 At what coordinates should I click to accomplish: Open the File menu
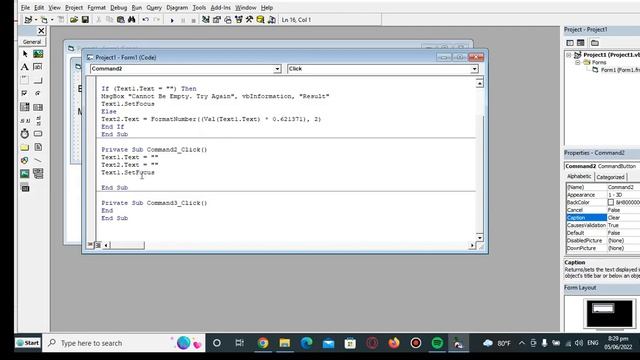25,7
